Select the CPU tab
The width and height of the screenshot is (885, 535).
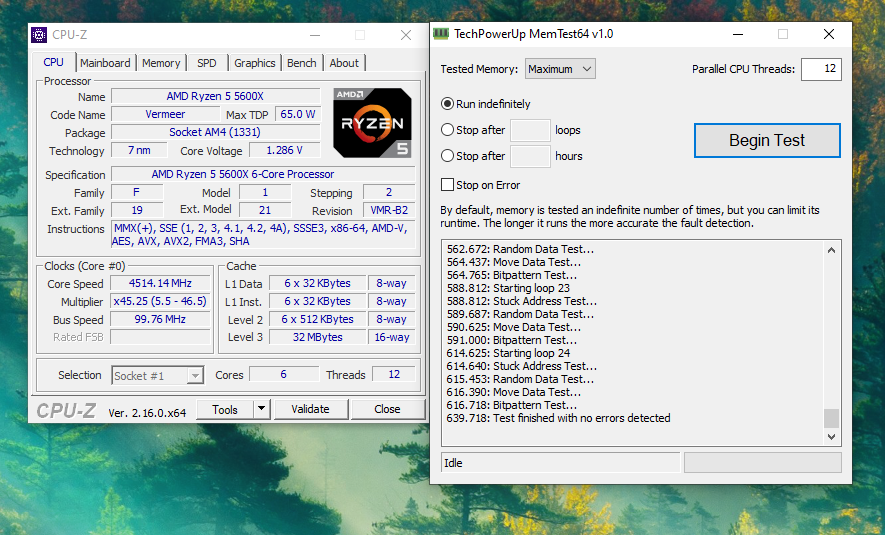coord(54,62)
